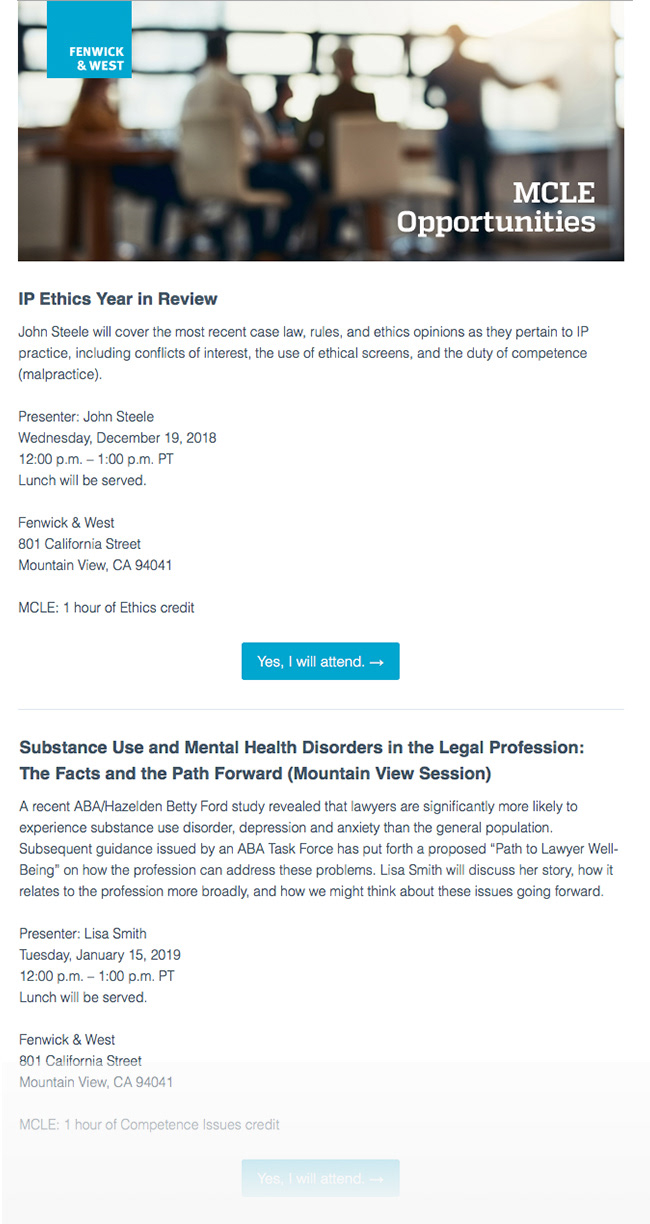Click the 'IP Ethics Year in Review' heading
The image size is (650, 1224).
(x=118, y=299)
